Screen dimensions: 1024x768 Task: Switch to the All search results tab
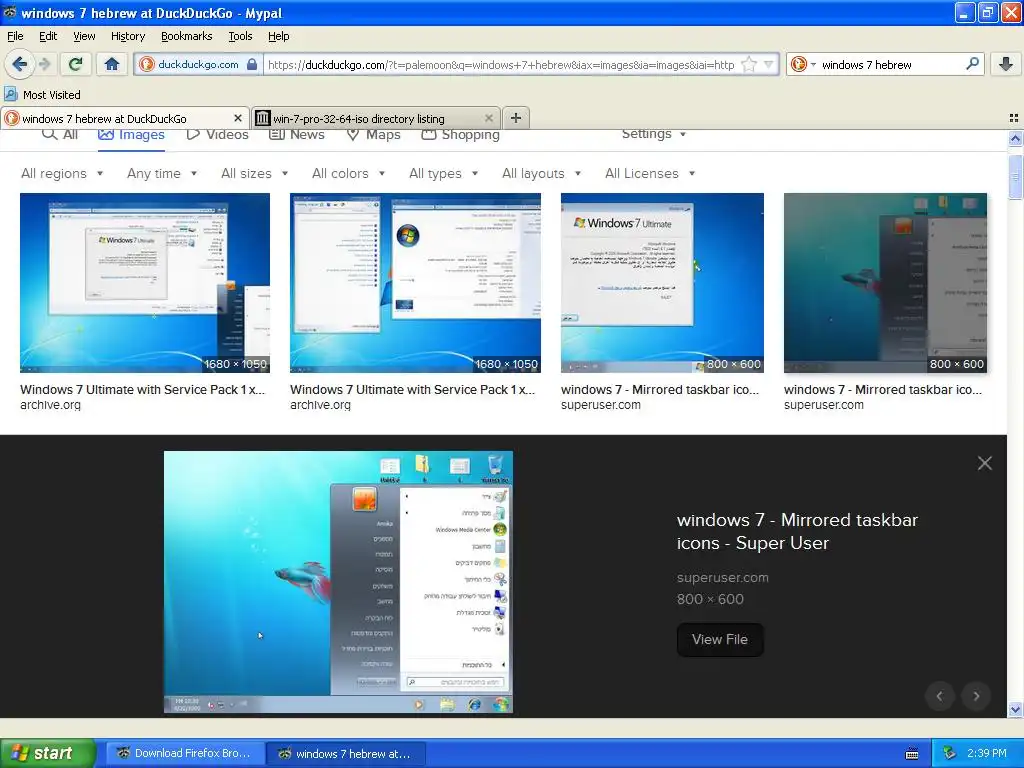(x=60, y=135)
